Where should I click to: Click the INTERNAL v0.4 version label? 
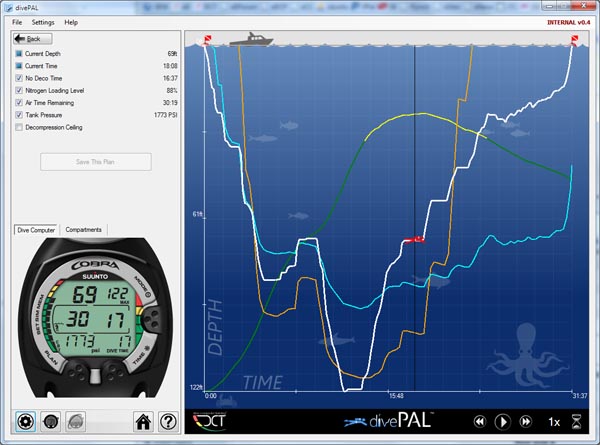[569, 23]
